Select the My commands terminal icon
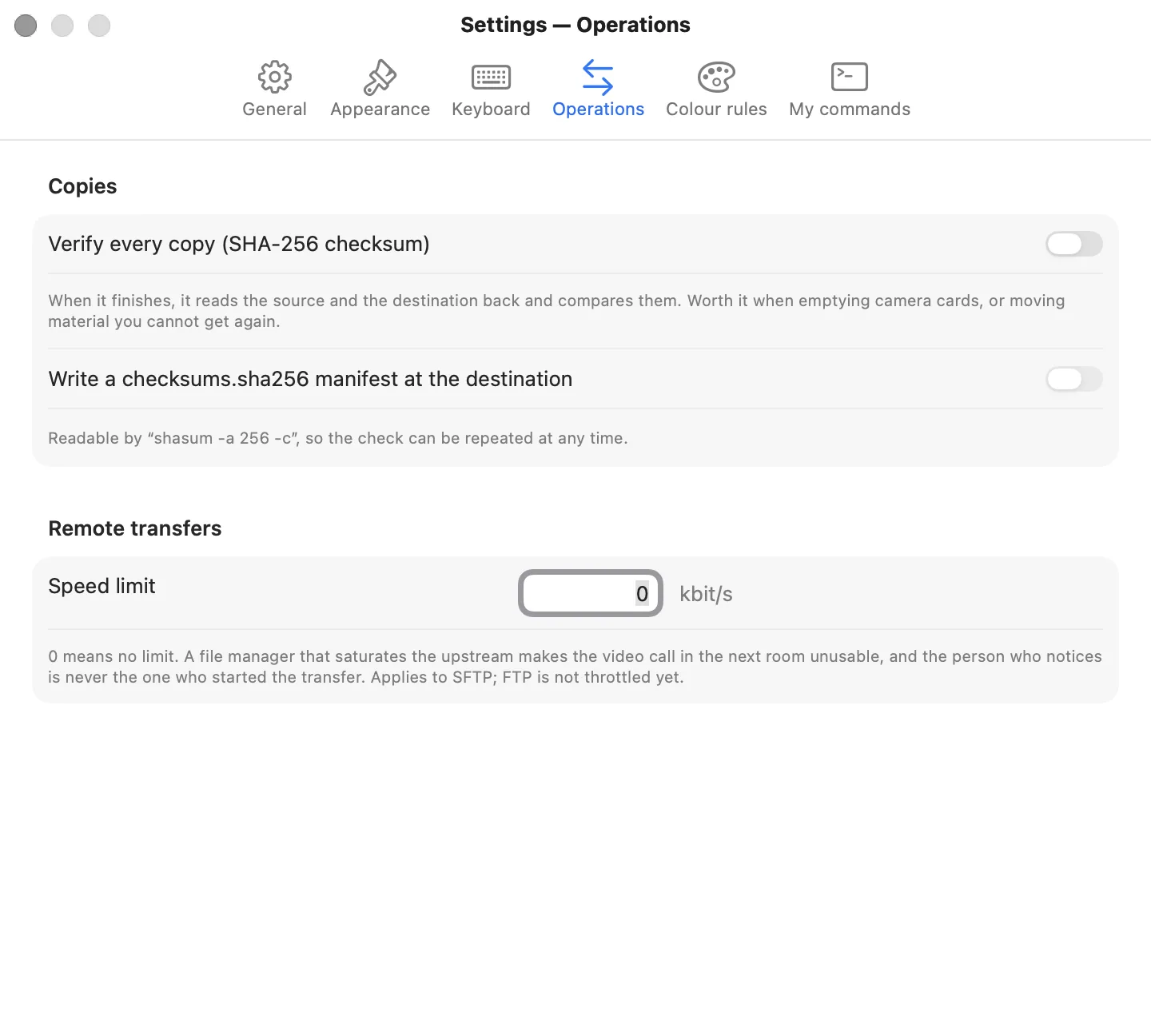This screenshot has width=1151, height=1036. pyautogui.click(x=849, y=77)
